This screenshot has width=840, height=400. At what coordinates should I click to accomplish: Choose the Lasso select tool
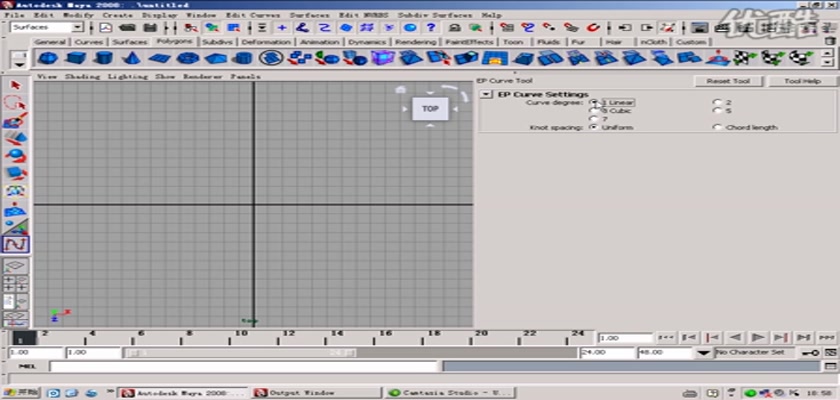15,103
